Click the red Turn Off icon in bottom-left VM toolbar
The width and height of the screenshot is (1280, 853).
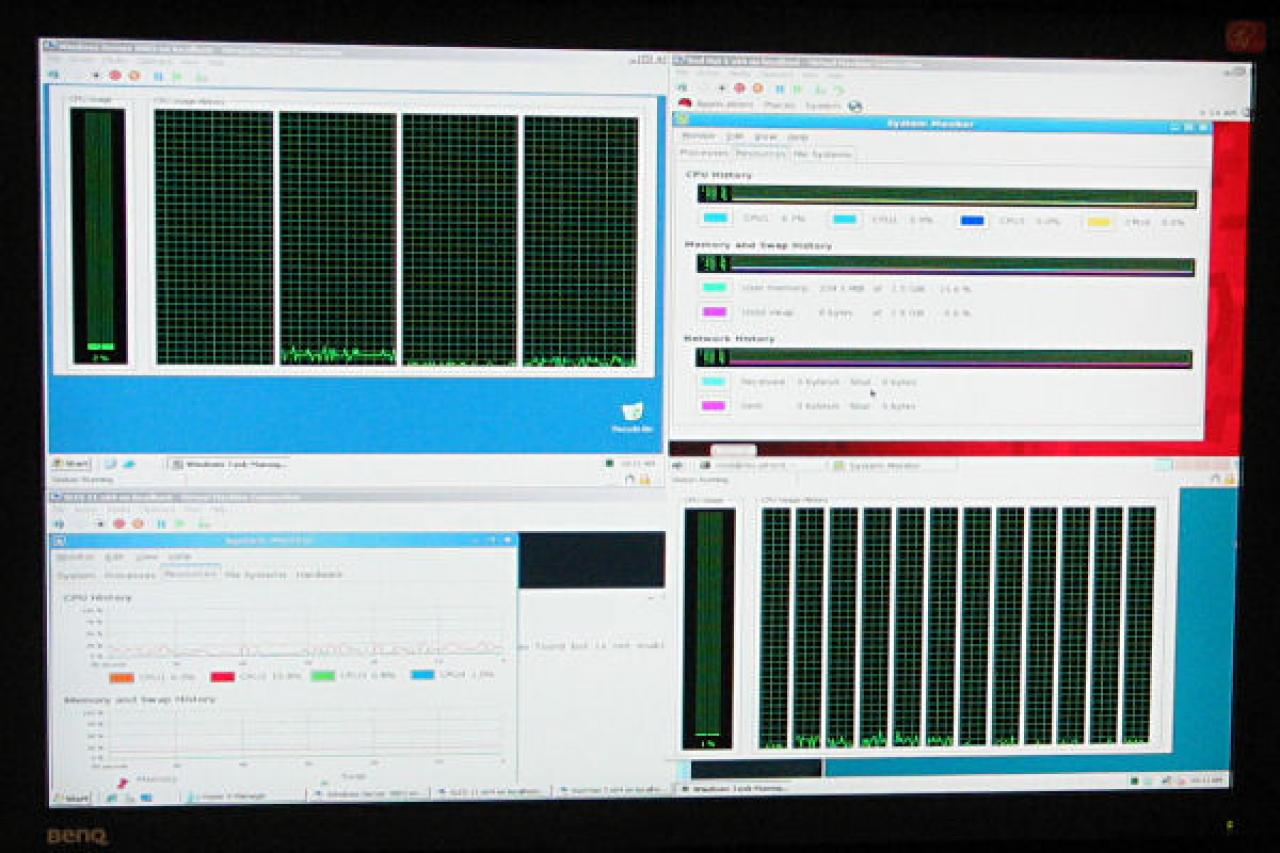(x=118, y=523)
